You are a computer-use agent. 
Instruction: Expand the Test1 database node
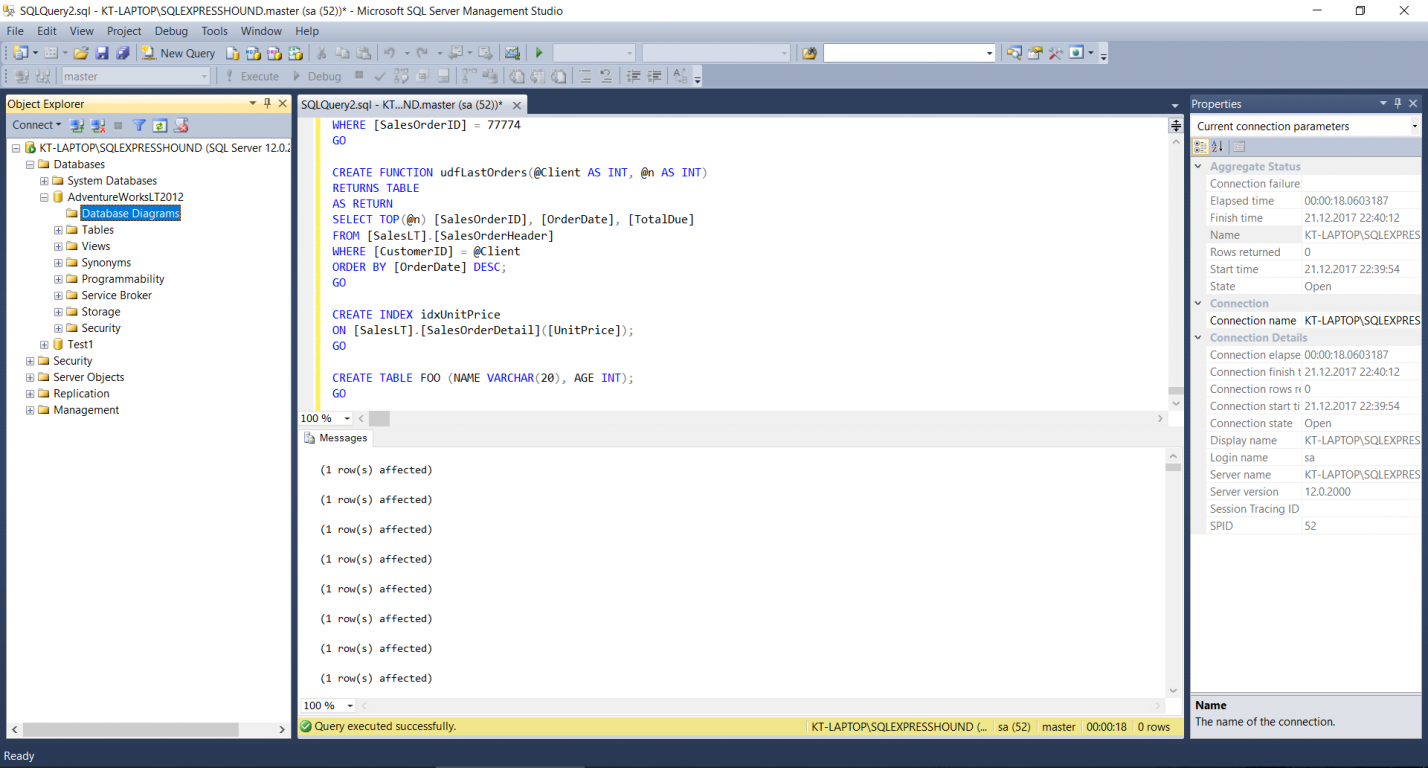click(44, 344)
